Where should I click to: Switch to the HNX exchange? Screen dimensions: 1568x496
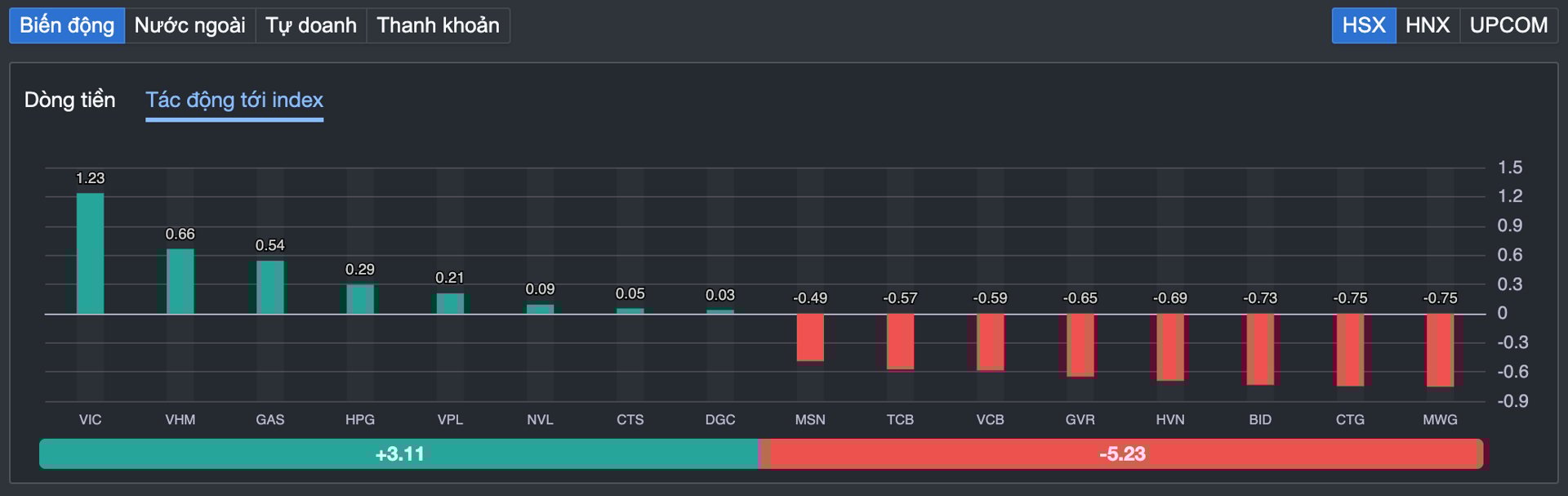[x=1428, y=25]
